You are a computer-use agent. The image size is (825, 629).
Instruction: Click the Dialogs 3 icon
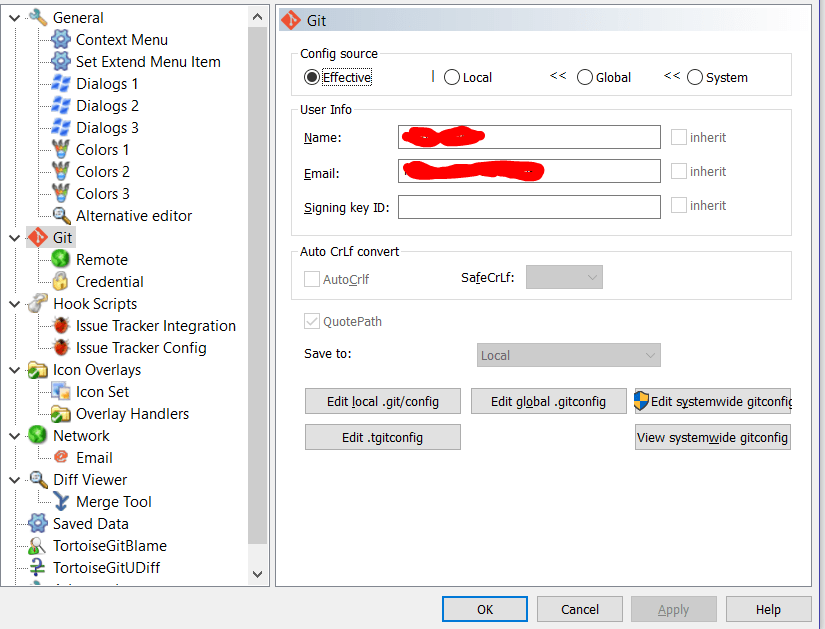[x=61, y=127]
